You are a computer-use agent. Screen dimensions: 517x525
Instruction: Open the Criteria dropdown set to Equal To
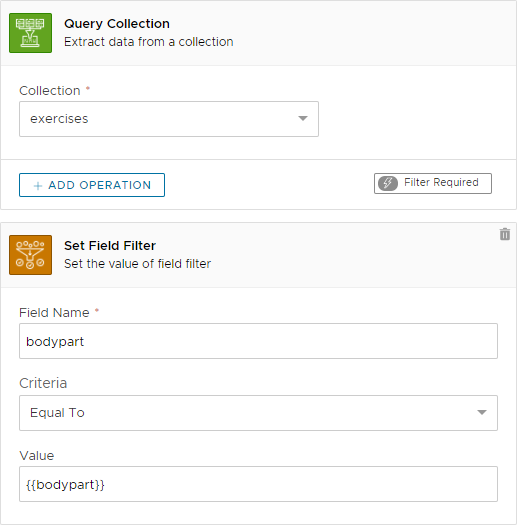point(258,413)
